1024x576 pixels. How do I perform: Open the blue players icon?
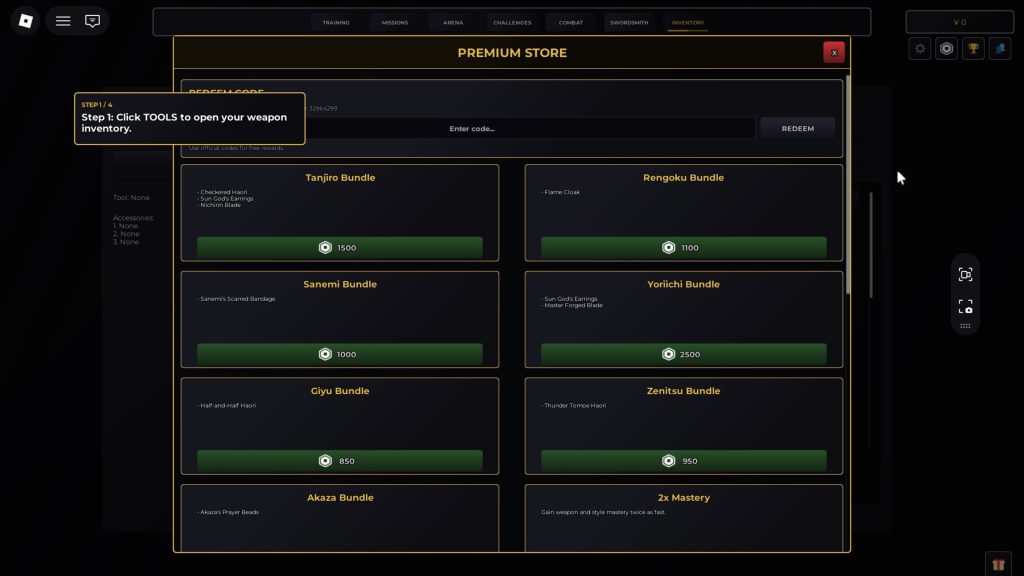tap(999, 48)
